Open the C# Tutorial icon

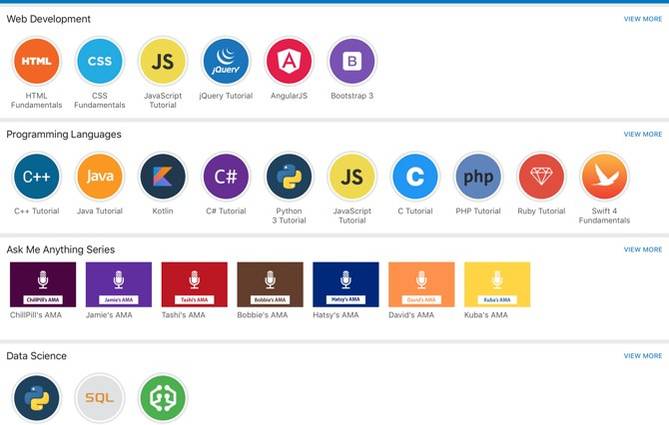coord(226,176)
